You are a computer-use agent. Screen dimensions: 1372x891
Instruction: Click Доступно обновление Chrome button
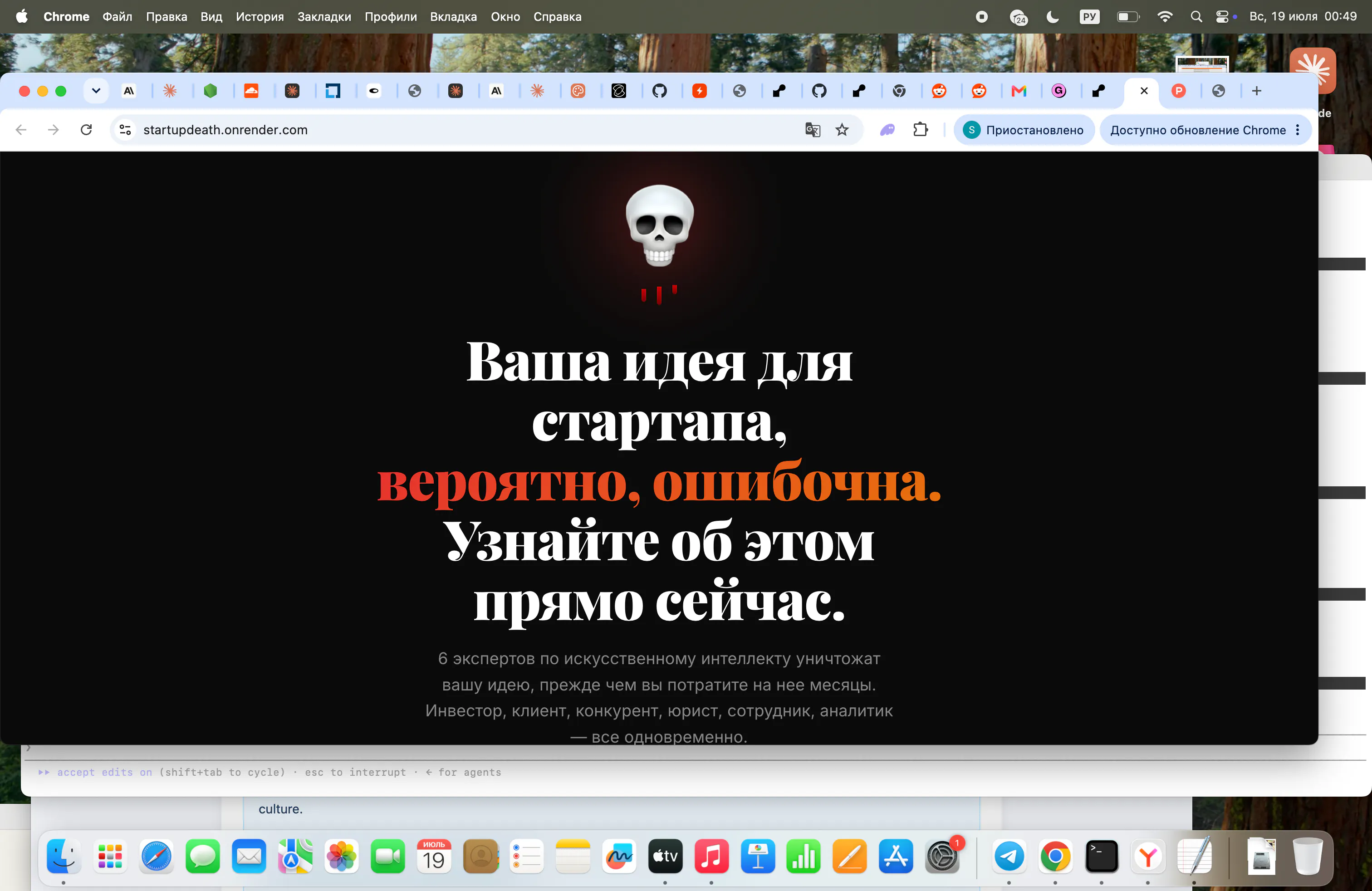[1198, 130]
